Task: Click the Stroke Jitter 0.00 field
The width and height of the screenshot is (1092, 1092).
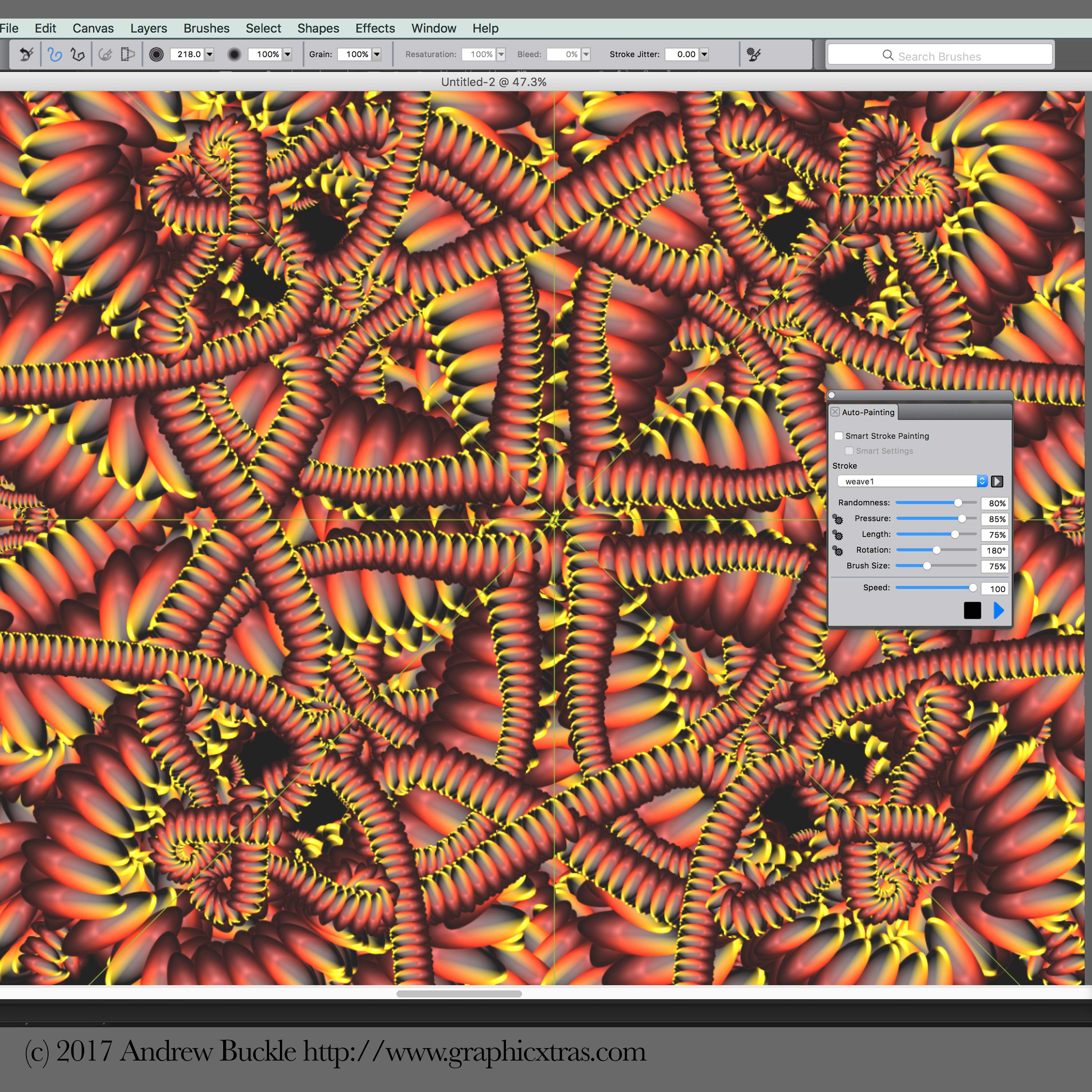Action: [682, 54]
